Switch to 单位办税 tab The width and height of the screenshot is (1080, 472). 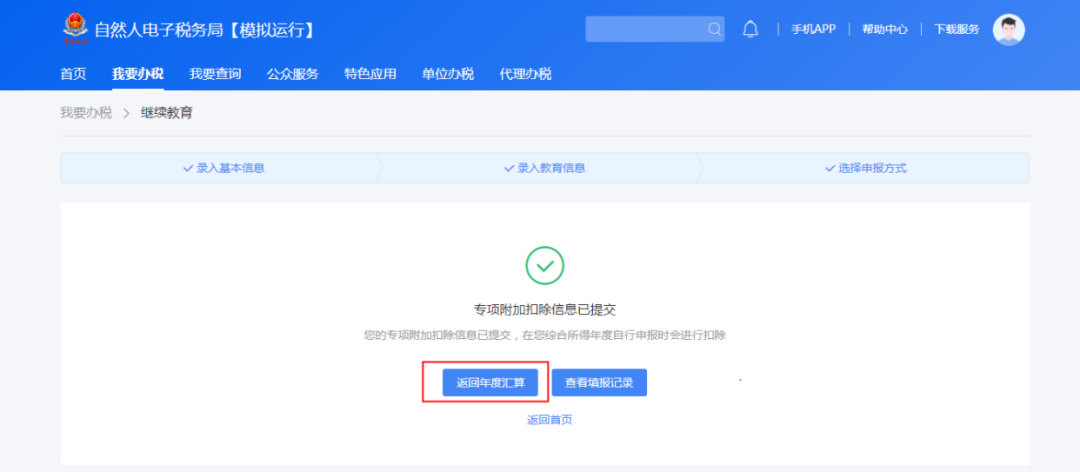coord(448,73)
